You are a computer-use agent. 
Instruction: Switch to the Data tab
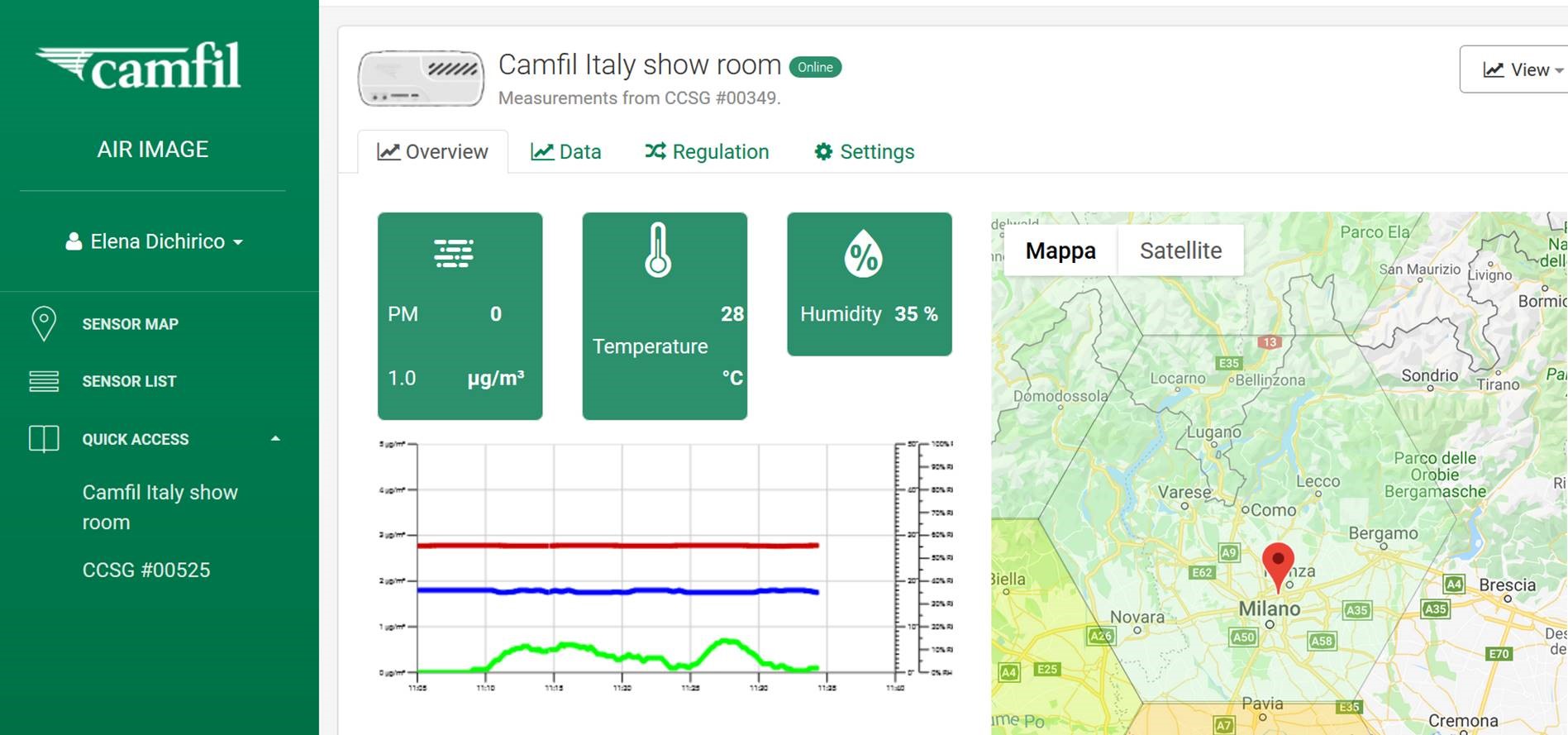566,152
